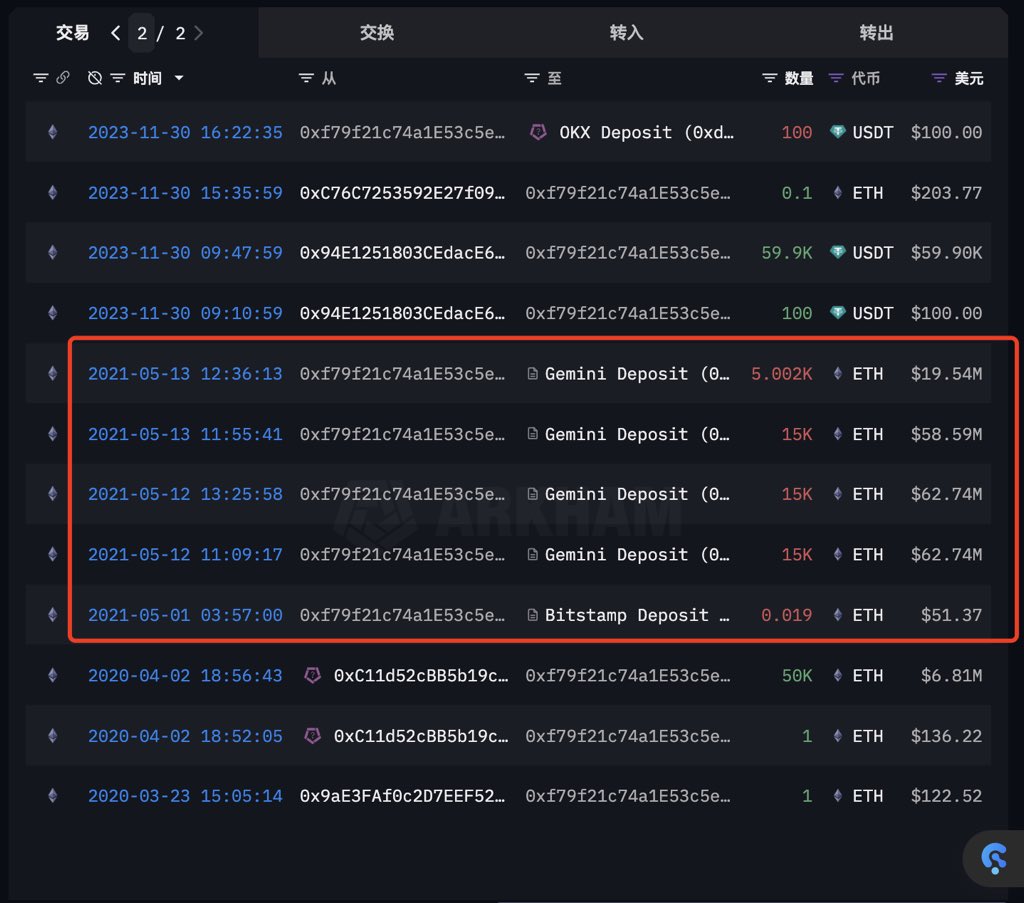Open the 美元 column filter

pos(938,78)
